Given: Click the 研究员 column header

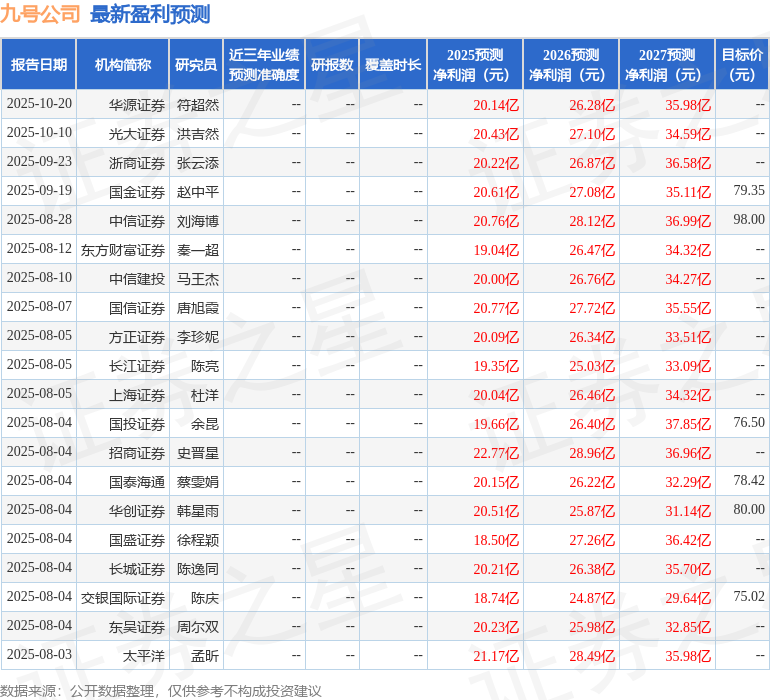Looking at the screenshot, I should (x=196, y=65).
